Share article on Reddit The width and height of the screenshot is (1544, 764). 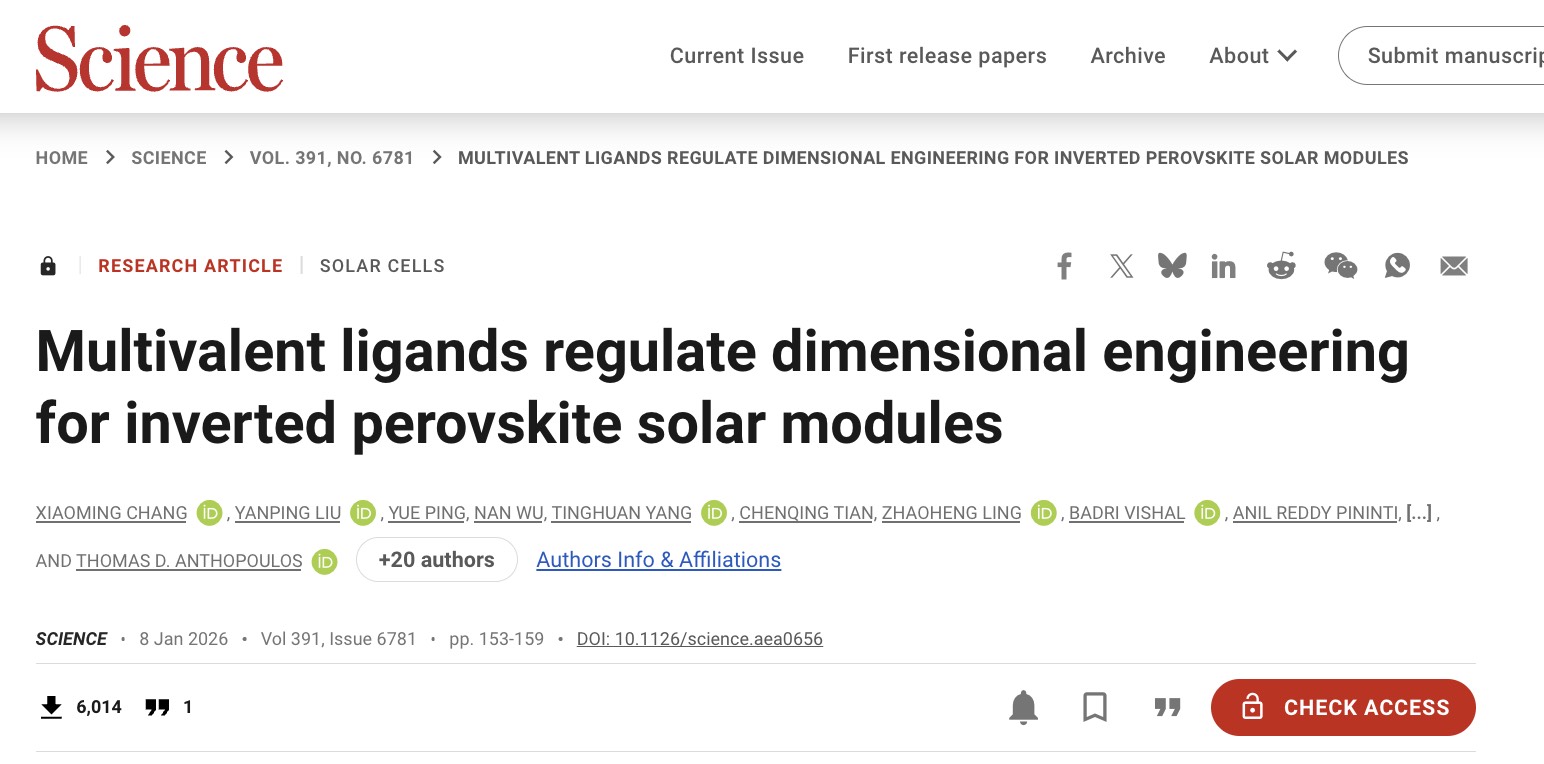click(x=1281, y=266)
